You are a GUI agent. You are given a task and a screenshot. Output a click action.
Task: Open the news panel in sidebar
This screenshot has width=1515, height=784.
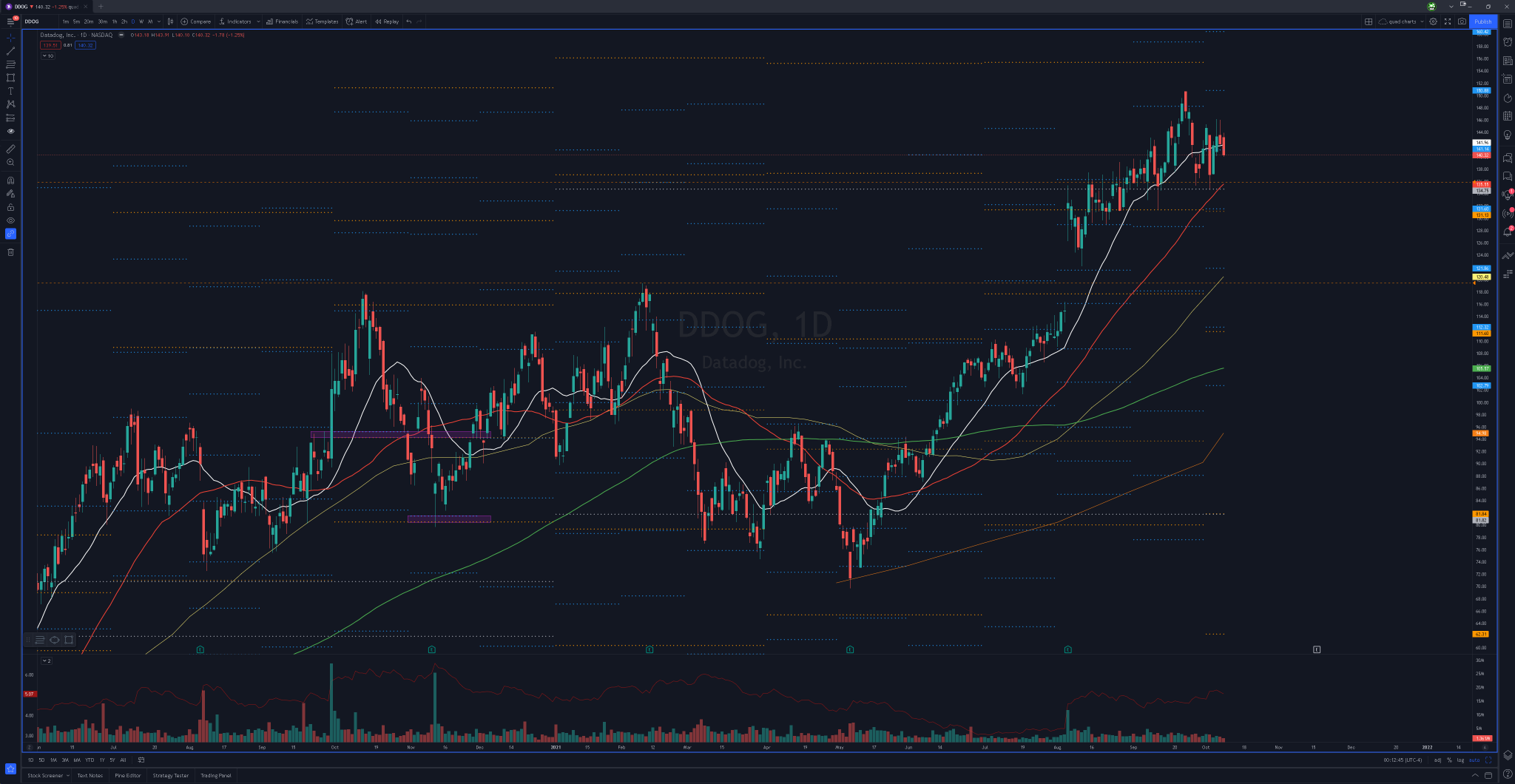(1508, 61)
